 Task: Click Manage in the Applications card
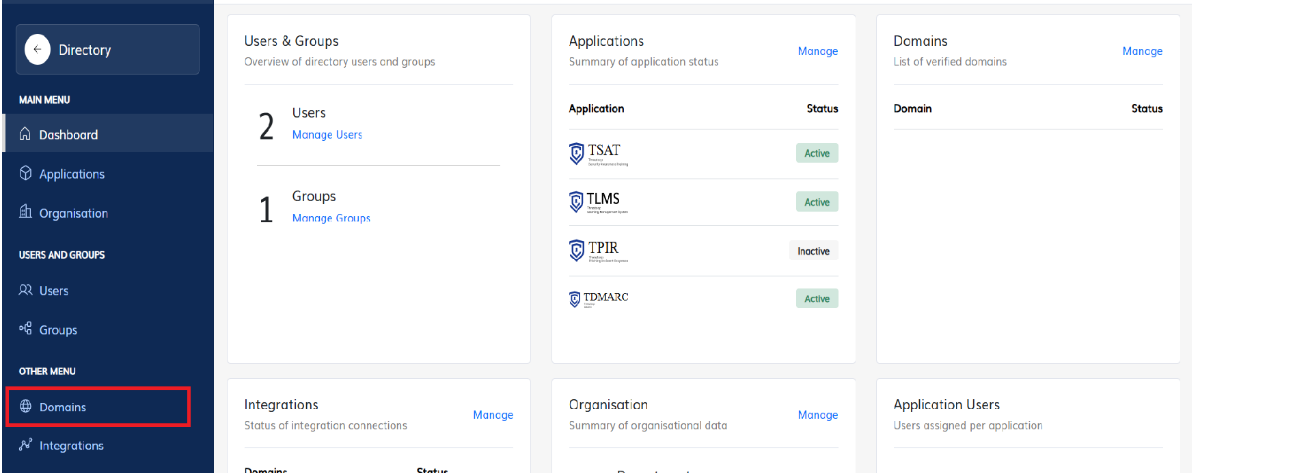click(x=817, y=51)
